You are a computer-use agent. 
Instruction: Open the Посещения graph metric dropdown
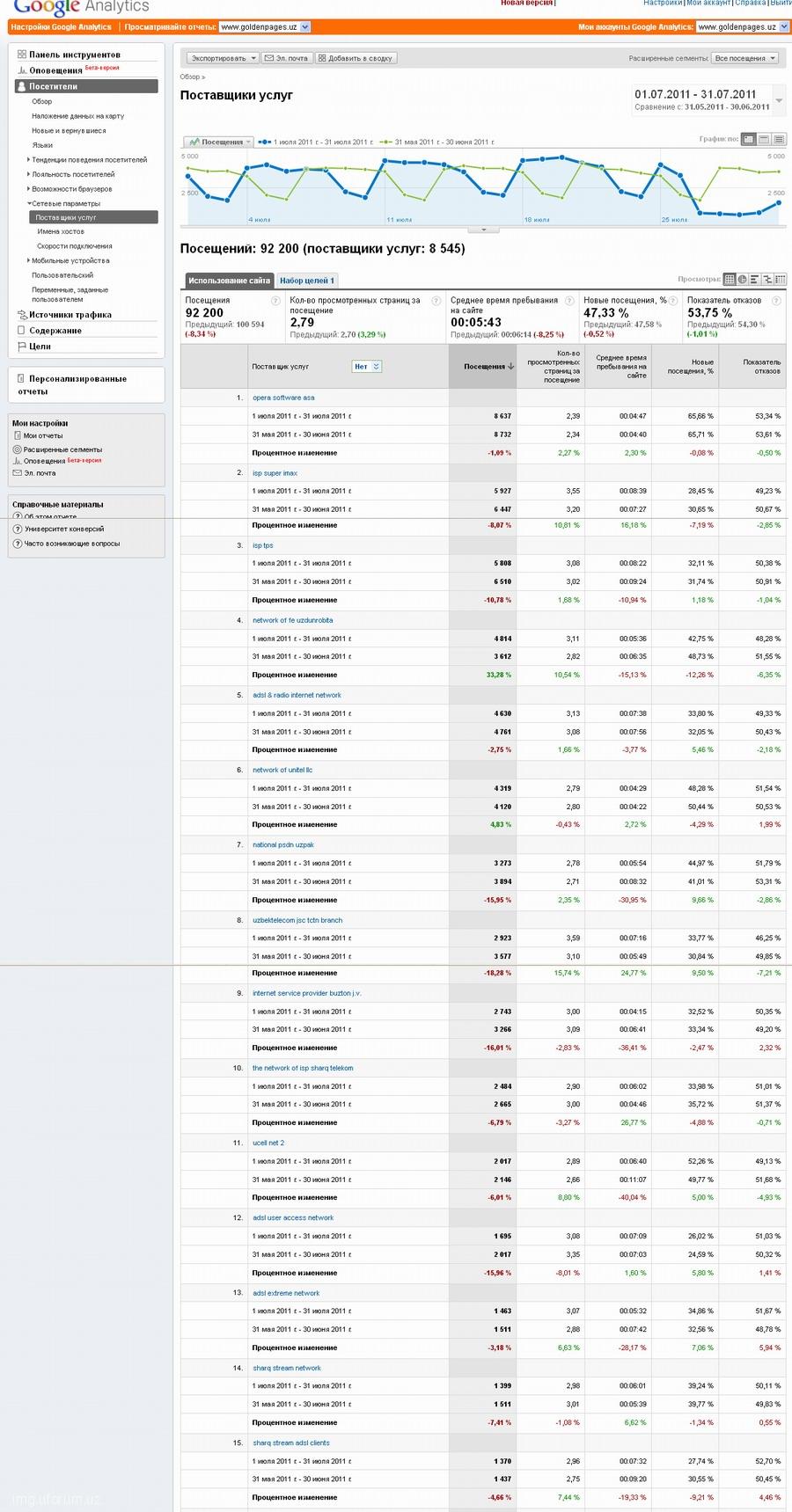218,142
